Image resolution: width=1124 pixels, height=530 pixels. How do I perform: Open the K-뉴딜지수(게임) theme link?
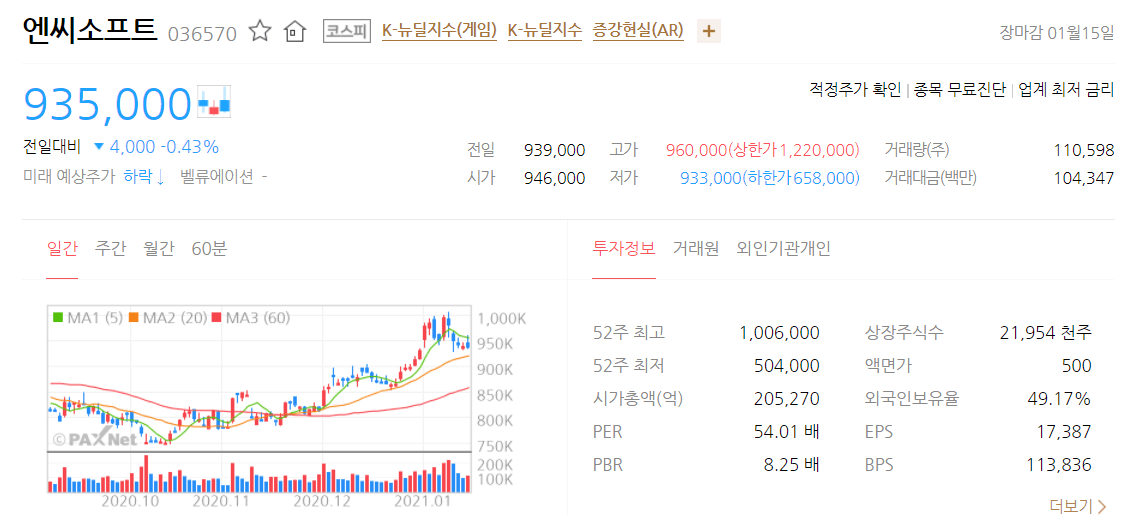pyautogui.click(x=439, y=31)
